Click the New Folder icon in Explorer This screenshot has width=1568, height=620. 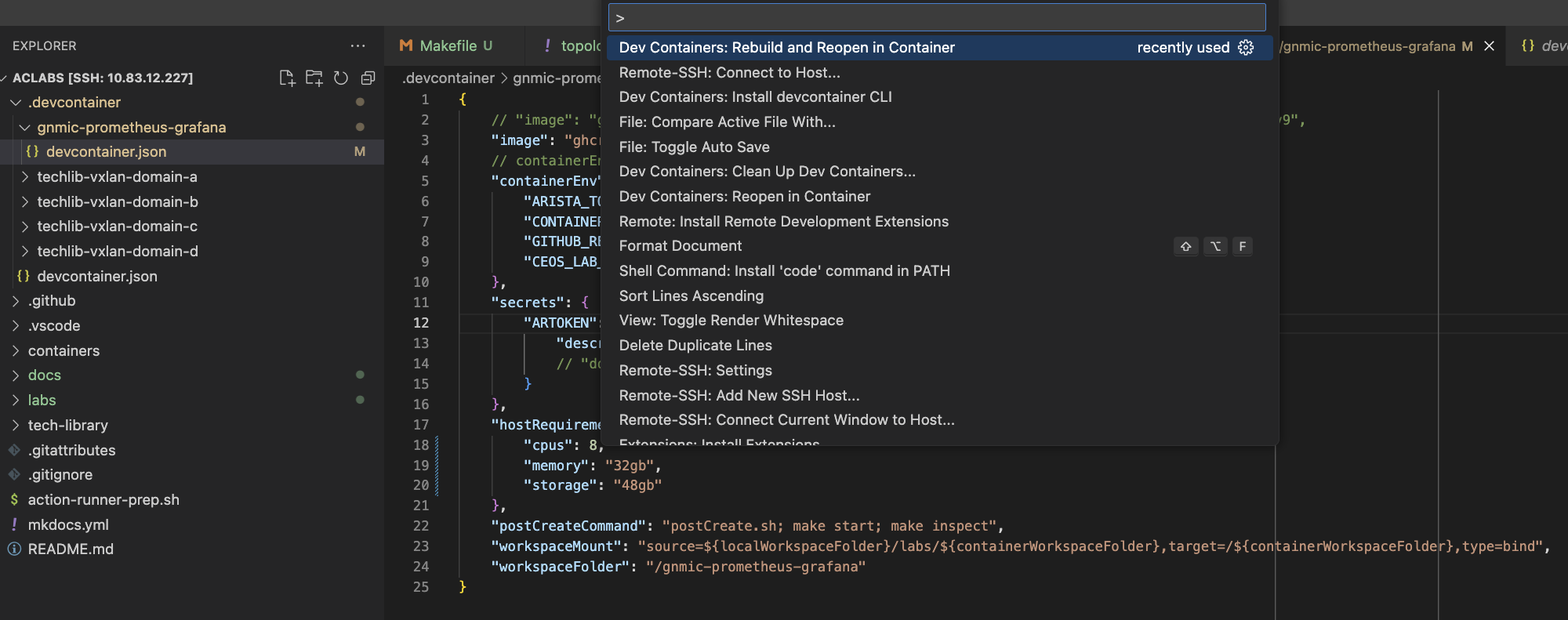[x=314, y=78]
